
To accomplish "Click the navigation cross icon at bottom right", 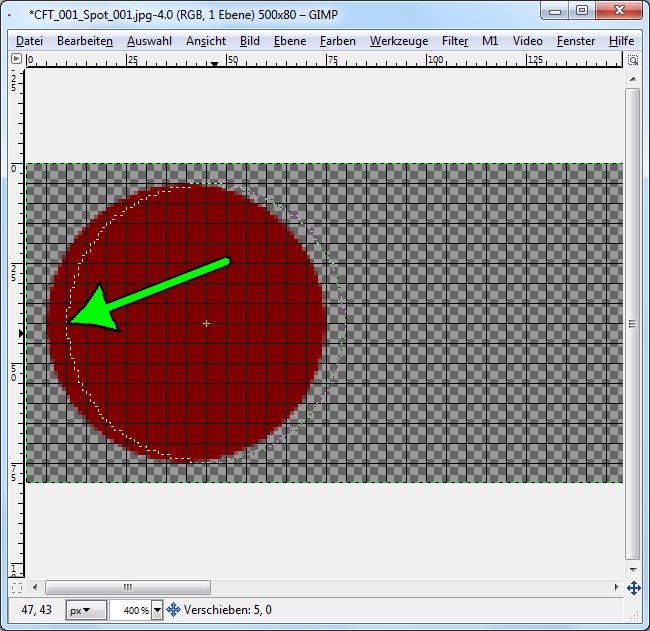I will click(633, 588).
